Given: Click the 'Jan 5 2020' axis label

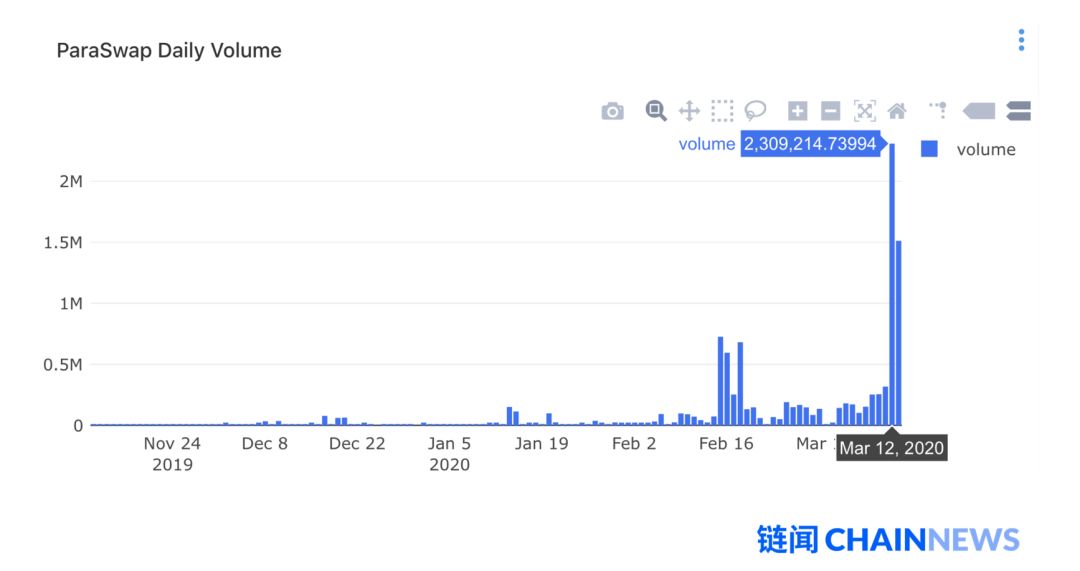Looking at the screenshot, I should tap(449, 454).
